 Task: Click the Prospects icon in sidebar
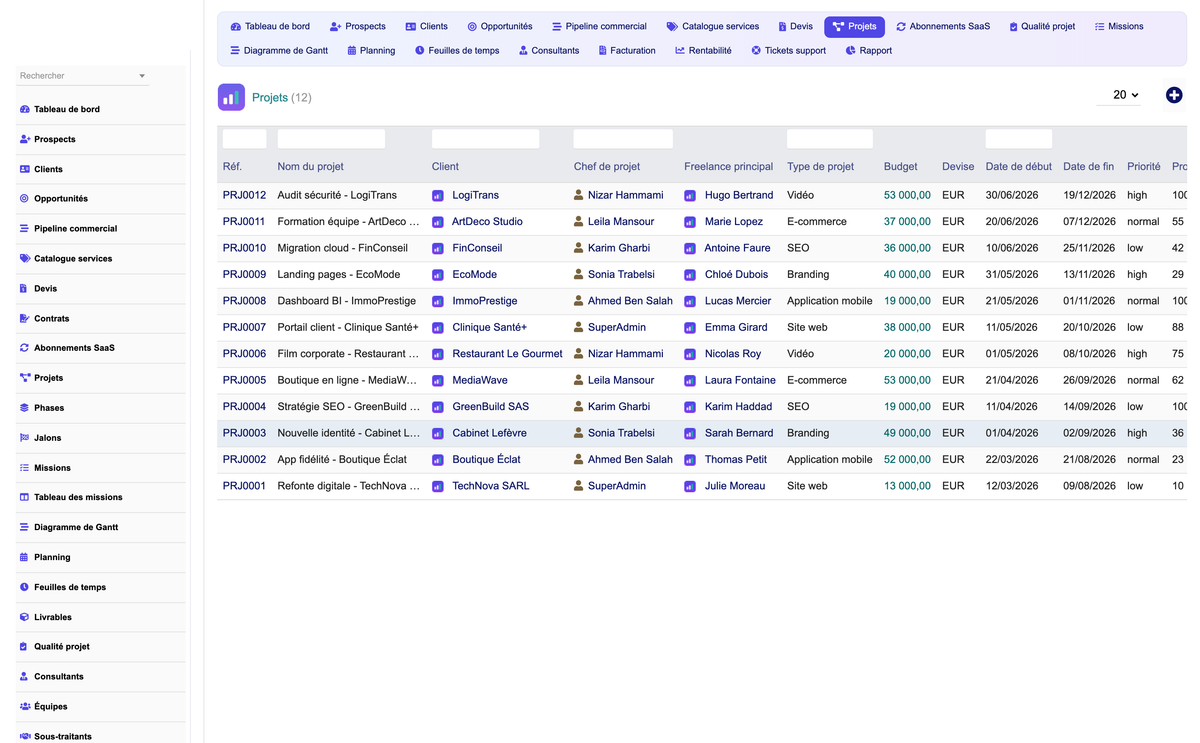pos(25,139)
